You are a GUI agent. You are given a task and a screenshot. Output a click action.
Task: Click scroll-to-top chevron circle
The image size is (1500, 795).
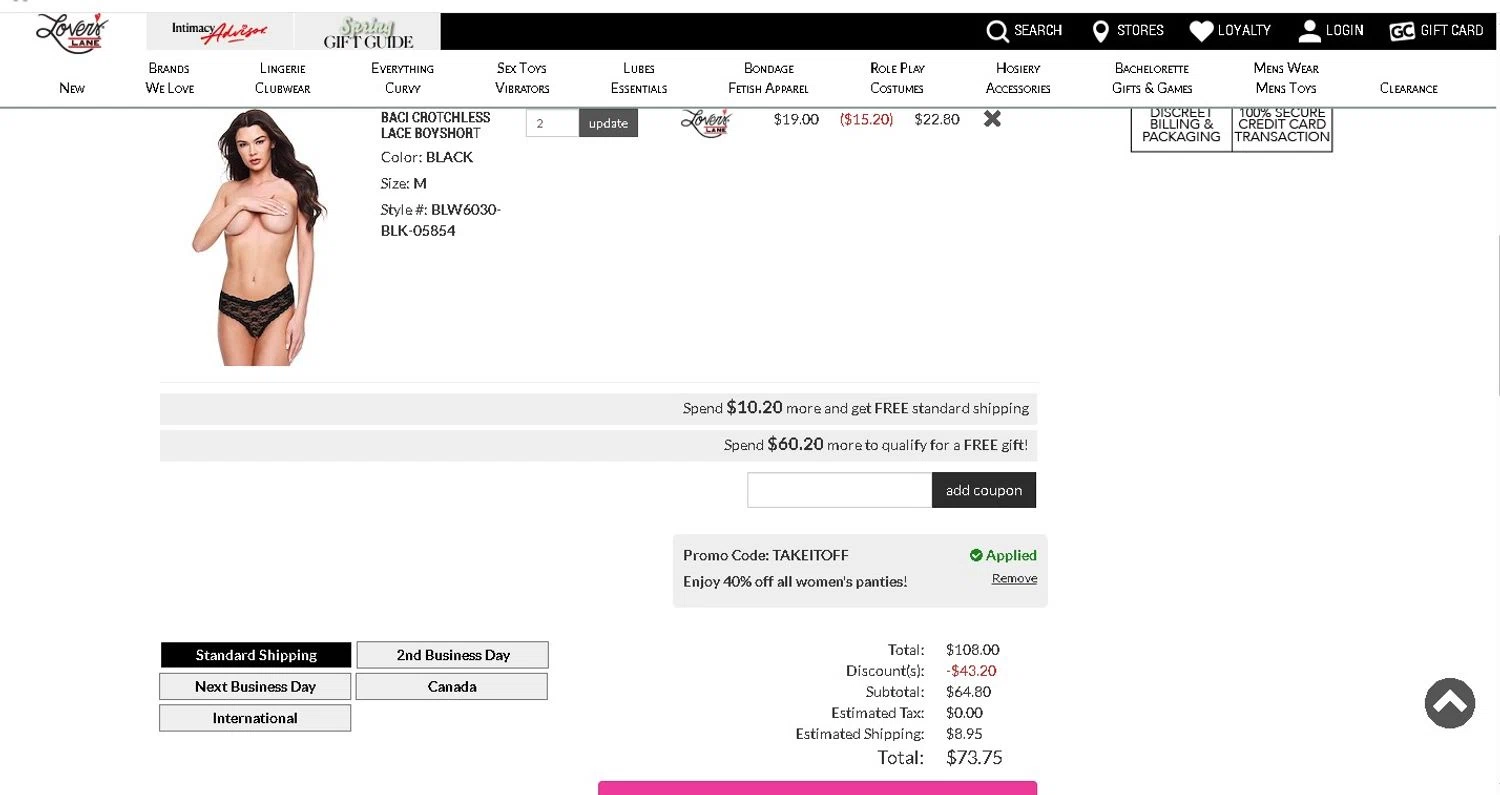(1450, 703)
